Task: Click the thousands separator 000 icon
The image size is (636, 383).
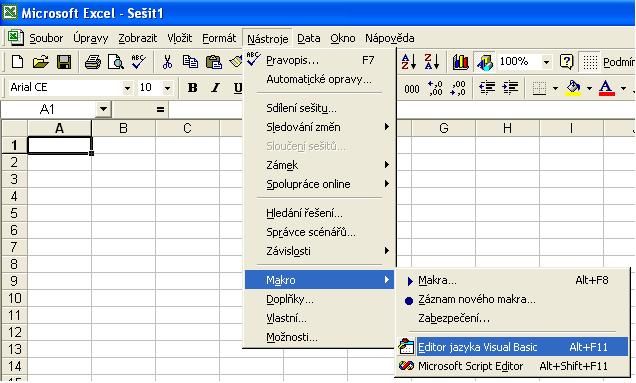Action: click(412, 89)
